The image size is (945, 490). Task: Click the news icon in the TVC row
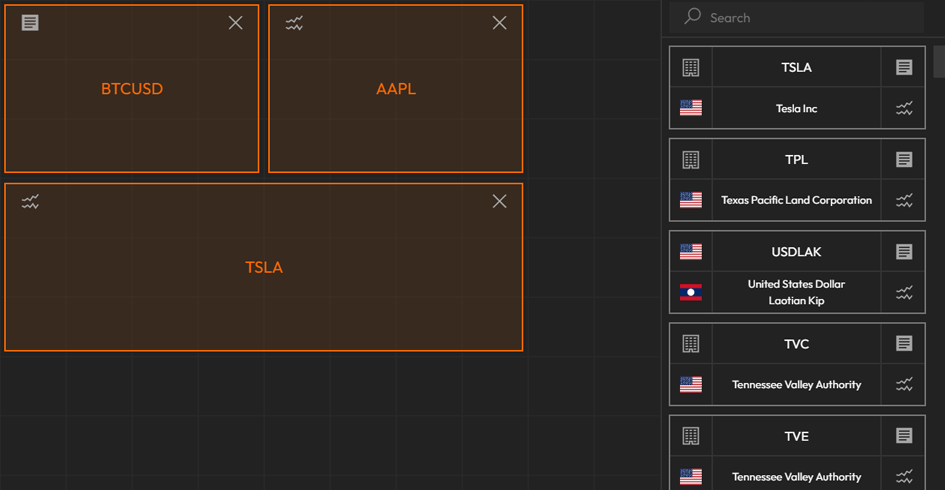pyautogui.click(x=904, y=344)
